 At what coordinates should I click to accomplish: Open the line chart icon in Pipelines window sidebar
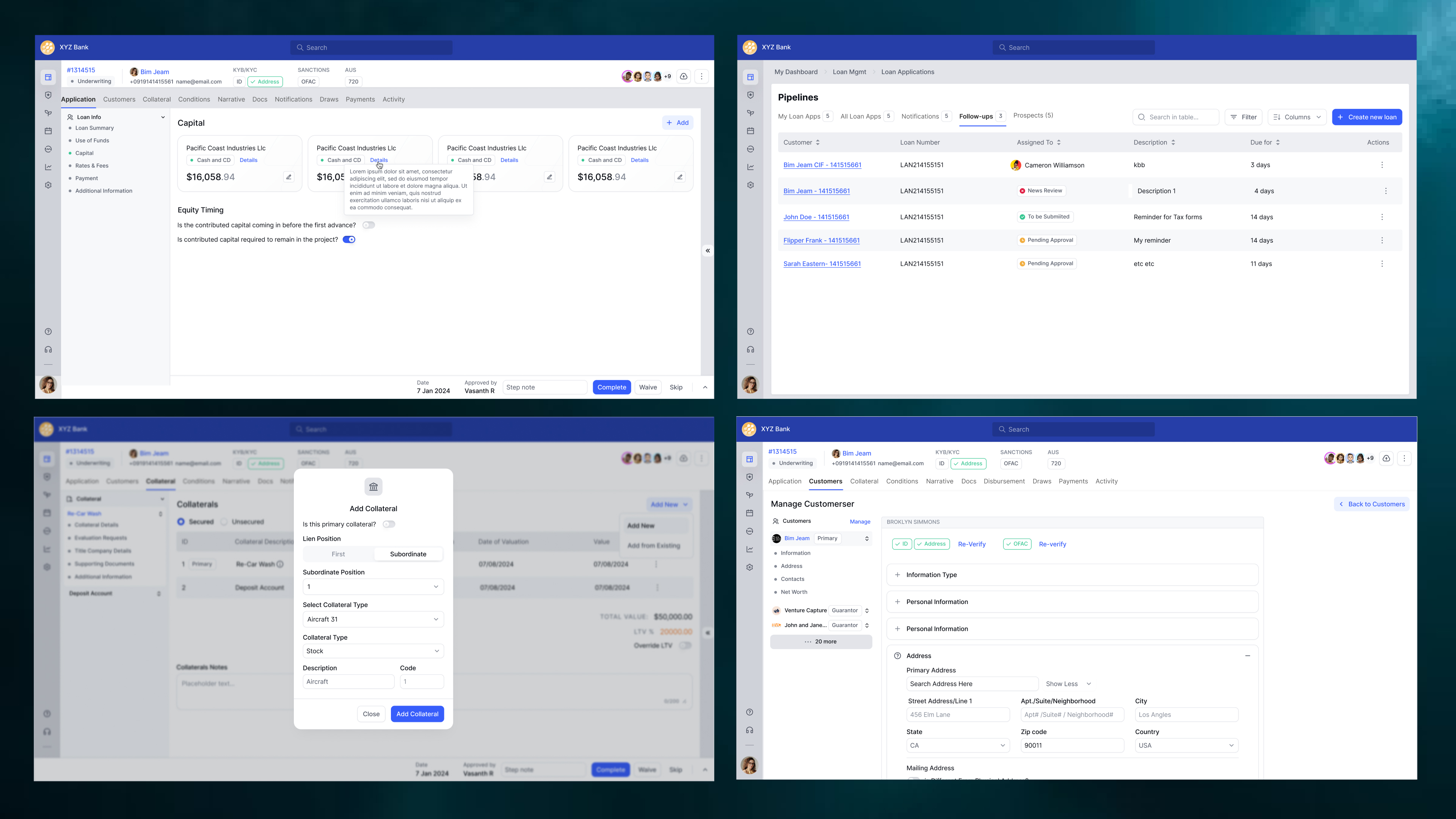click(x=751, y=167)
